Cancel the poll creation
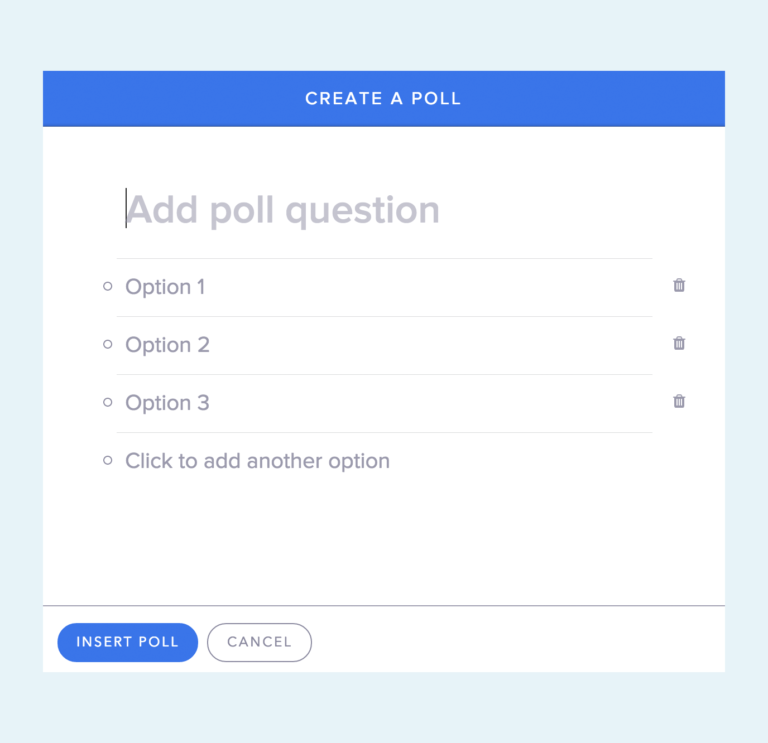The height and width of the screenshot is (743, 768). tap(259, 642)
